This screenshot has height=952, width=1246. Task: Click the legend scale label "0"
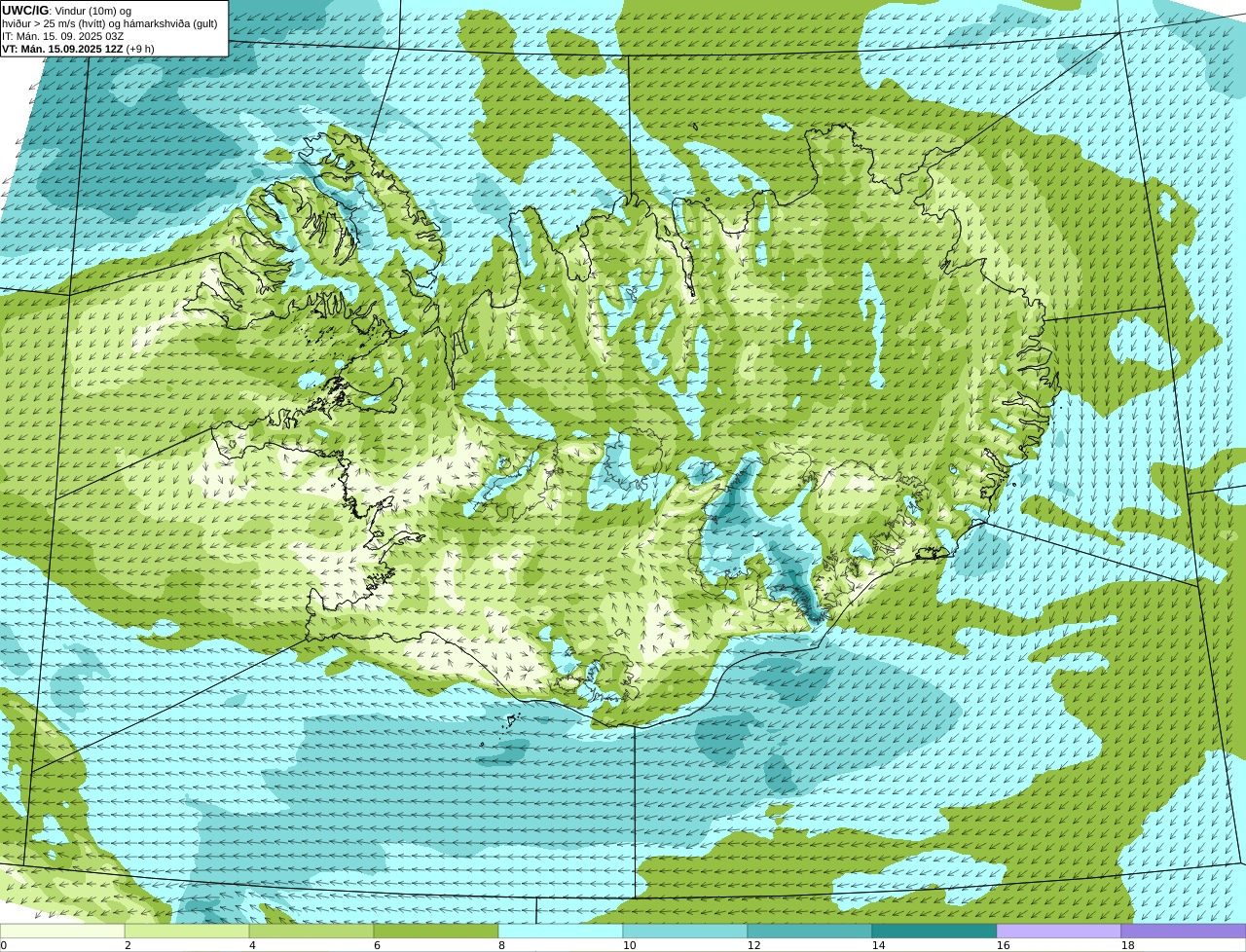click(x=3, y=945)
